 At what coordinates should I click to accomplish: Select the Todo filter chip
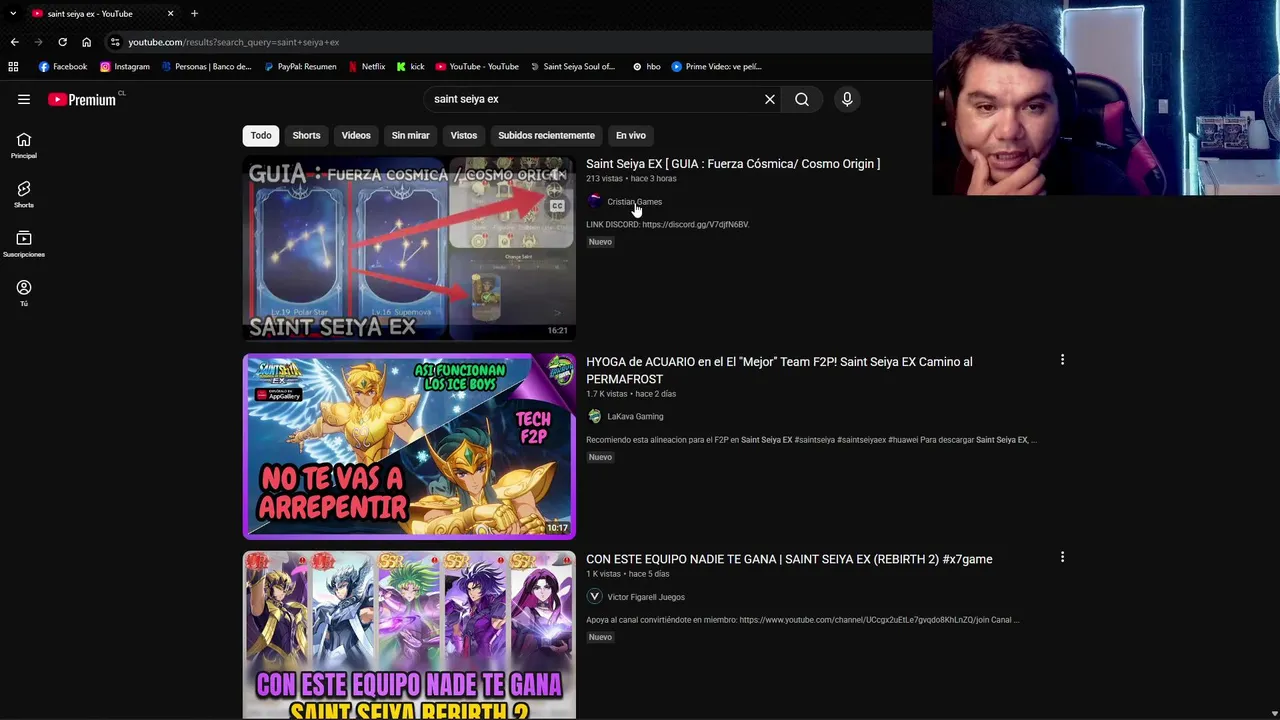coord(261,135)
